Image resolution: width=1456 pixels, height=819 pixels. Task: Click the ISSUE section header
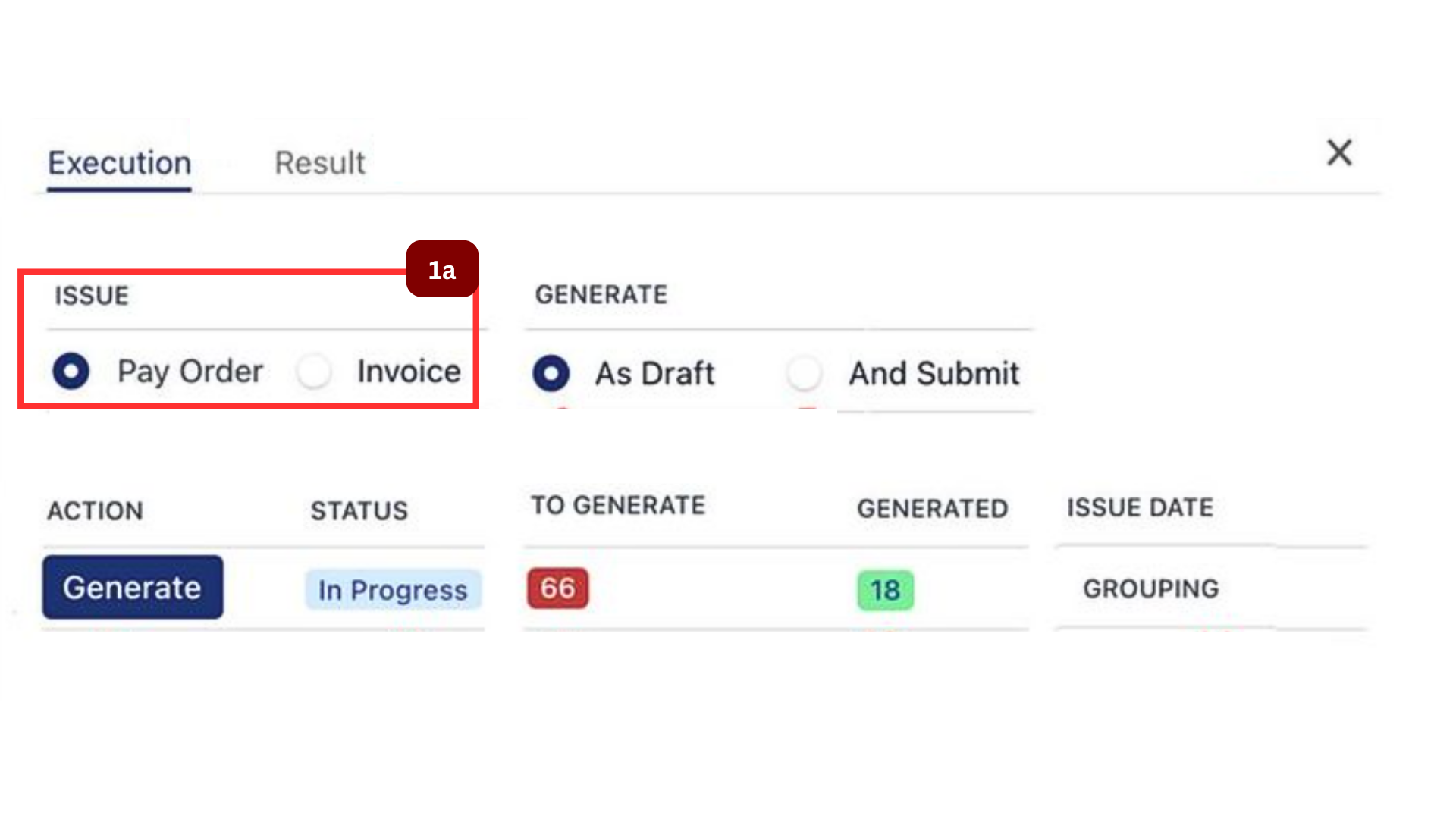[91, 296]
